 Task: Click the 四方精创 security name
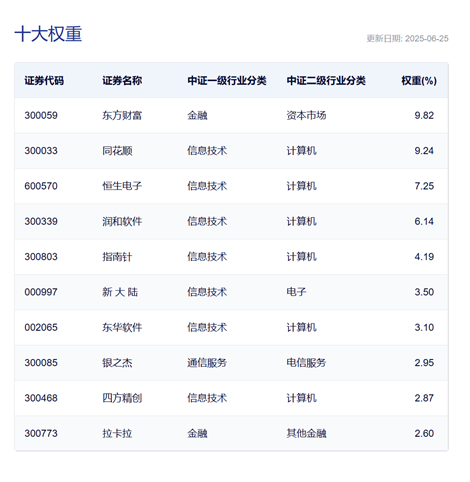122,398
